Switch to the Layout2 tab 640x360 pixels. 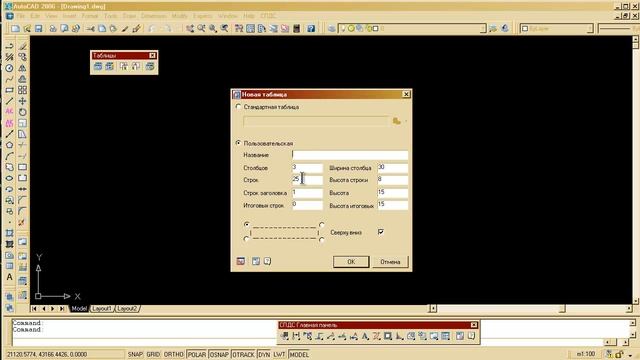(x=127, y=309)
